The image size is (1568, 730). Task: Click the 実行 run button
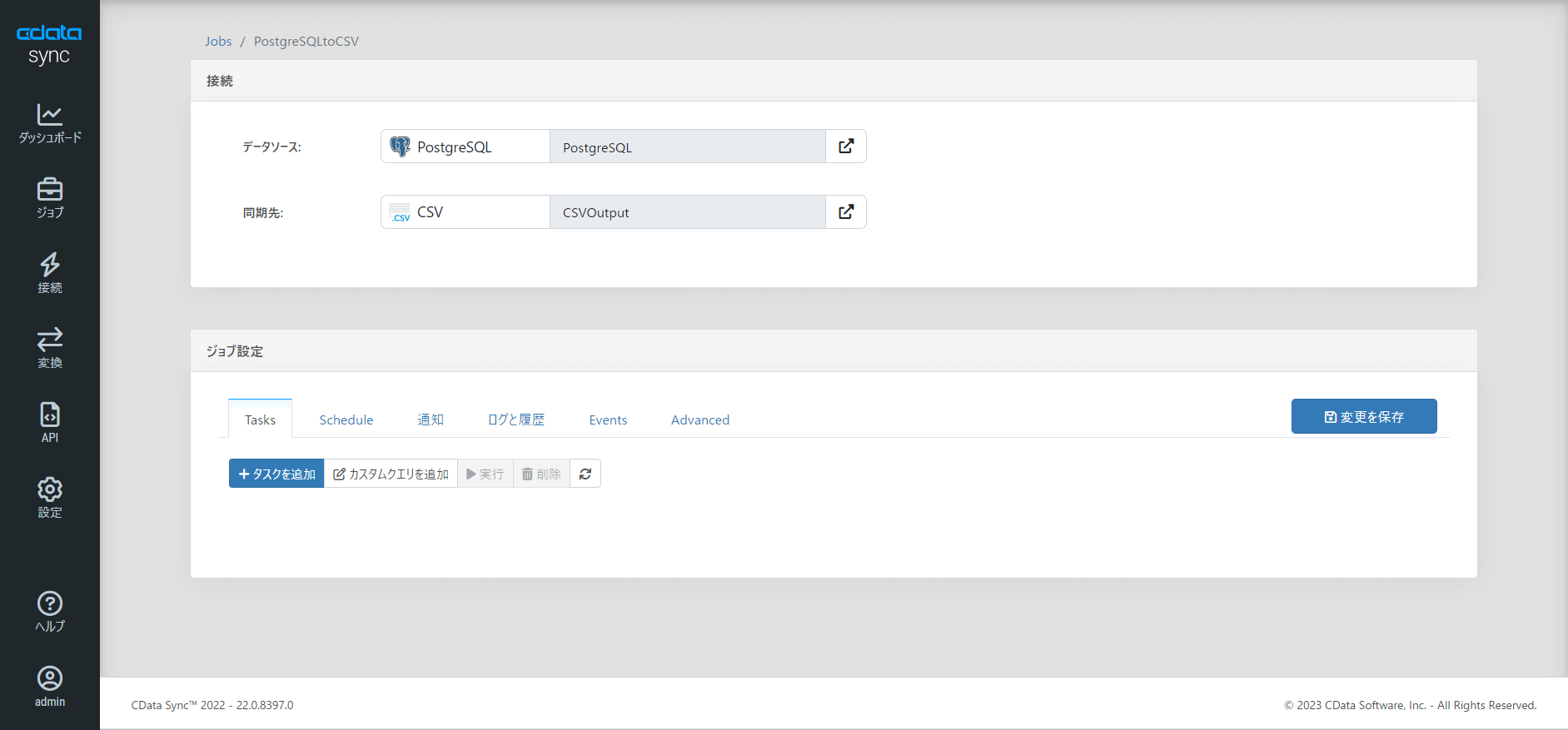485,474
